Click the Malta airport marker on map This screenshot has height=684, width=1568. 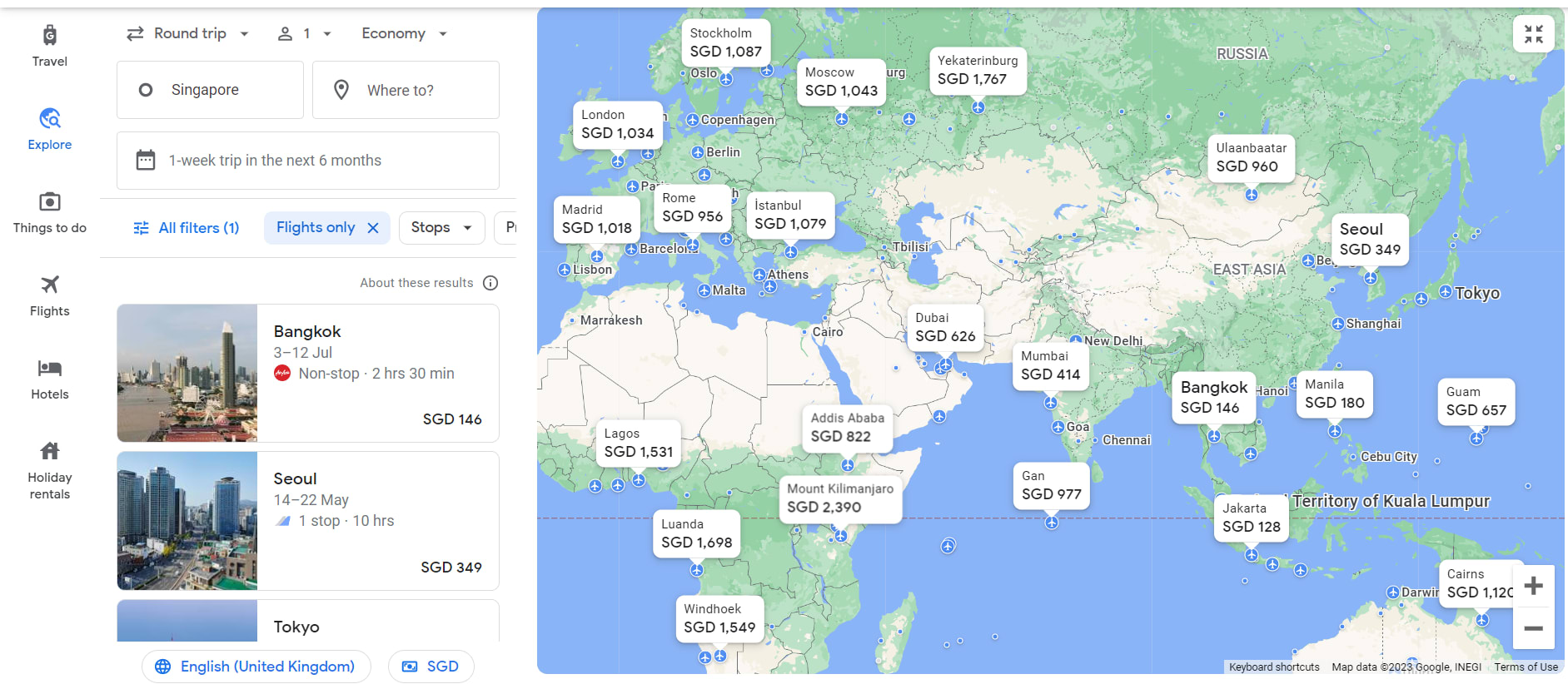click(x=704, y=290)
